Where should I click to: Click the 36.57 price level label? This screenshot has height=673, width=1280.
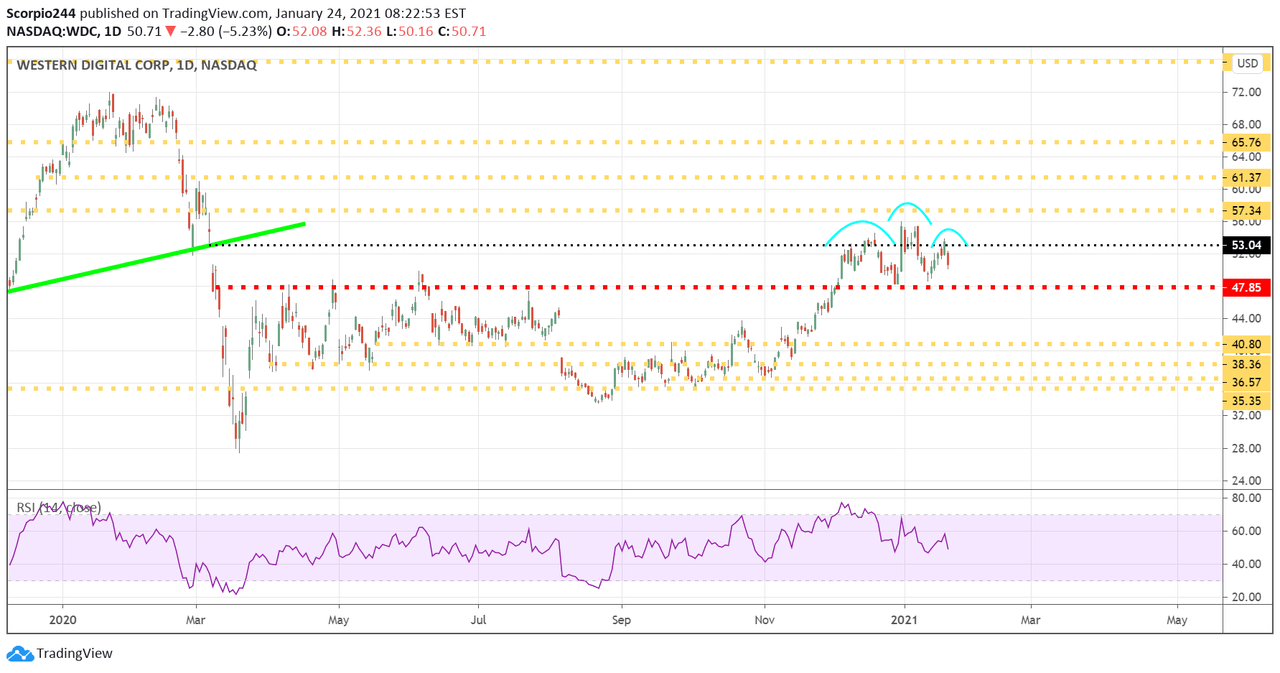click(1249, 382)
